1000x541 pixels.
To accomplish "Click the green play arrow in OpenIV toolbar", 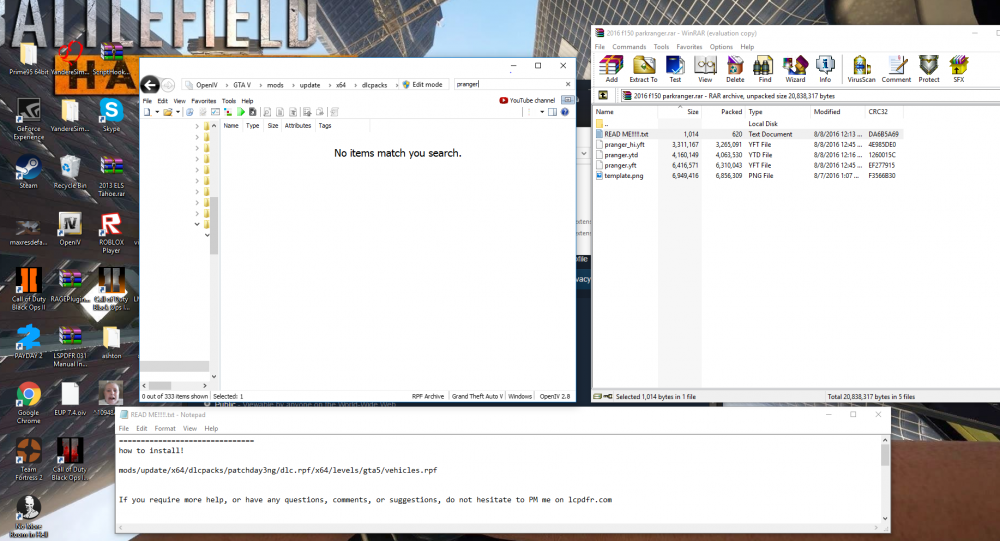I will (241, 112).
